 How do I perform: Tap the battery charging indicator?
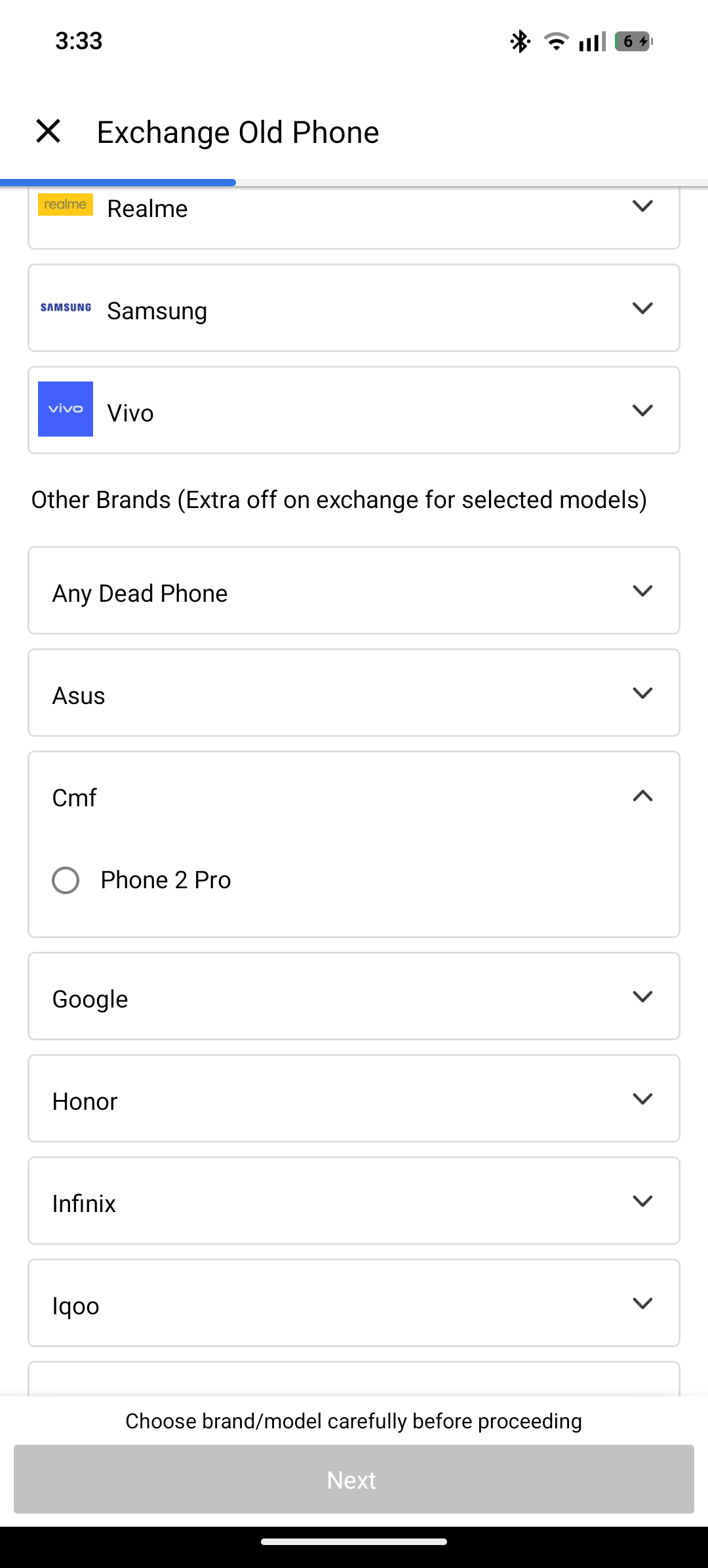pyautogui.click(x=633, y=41)
